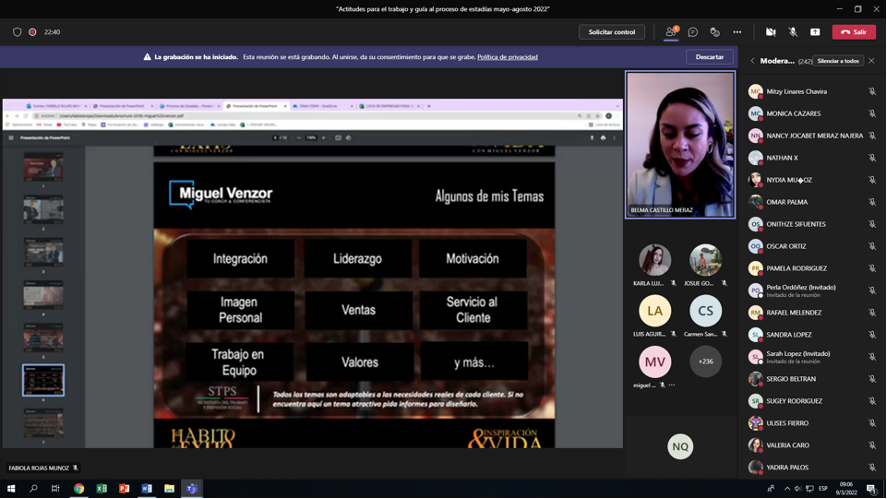Toggle the camera on or off
Image resolution: width=887 pixels, height=499 pixels.
[770, 32]
